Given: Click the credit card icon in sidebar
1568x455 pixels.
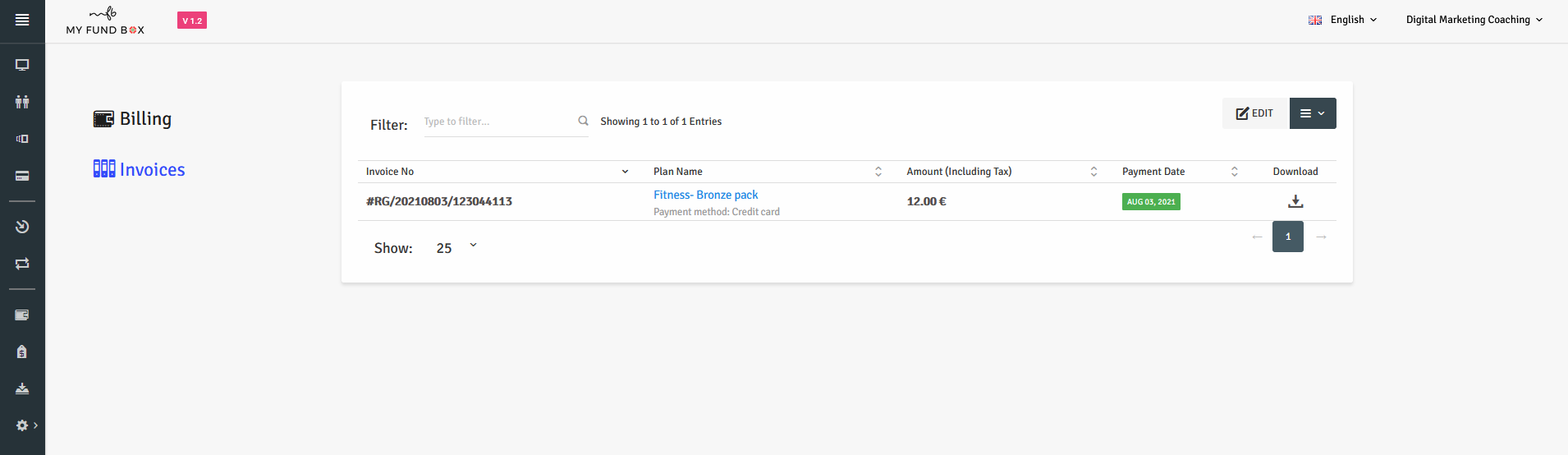Looking at the screenshot, I should pos(22,176).
